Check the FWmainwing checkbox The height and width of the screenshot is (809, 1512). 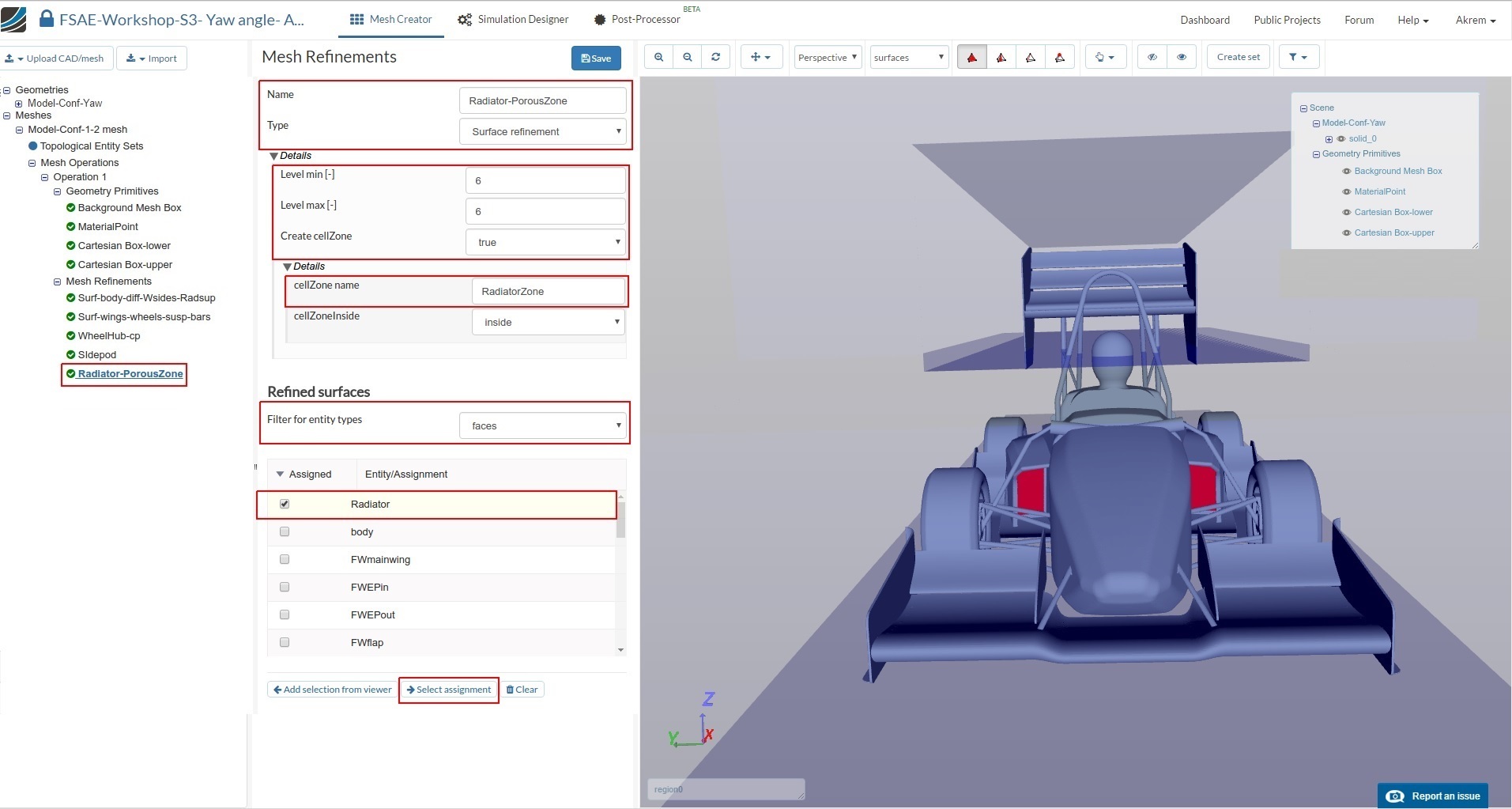pyautogui.click(x=285, y=559)
